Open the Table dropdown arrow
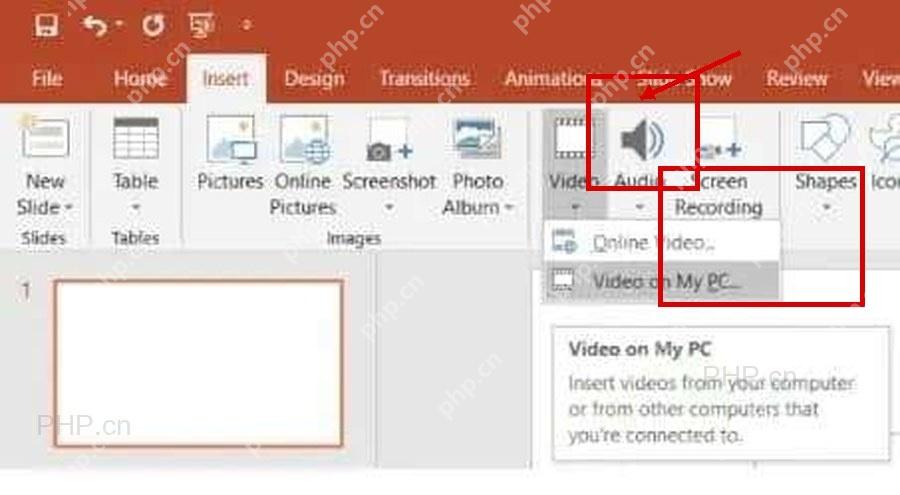900x495 pixels. click(x=135, y=207)
